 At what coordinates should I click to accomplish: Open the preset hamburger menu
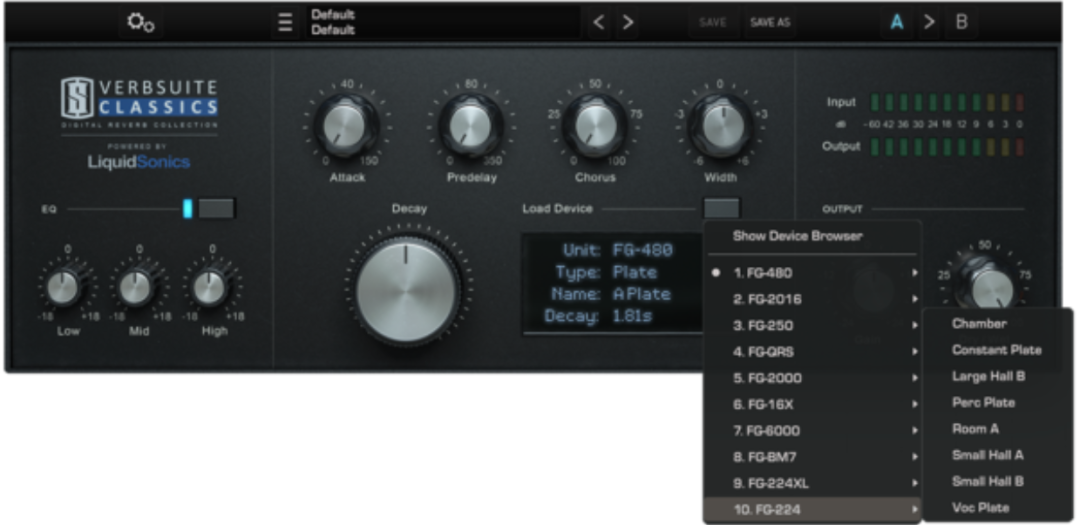coord(284,23)
